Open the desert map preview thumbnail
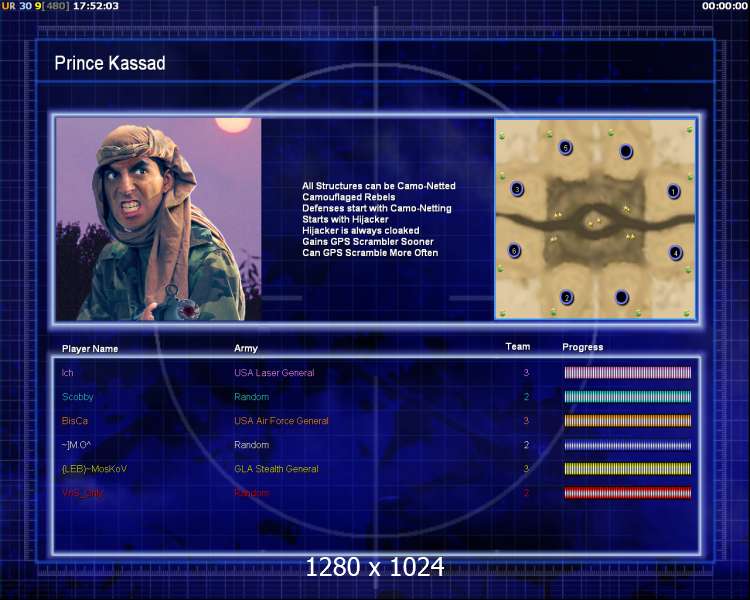The image size is (750, 600). [x=595, y=219]
